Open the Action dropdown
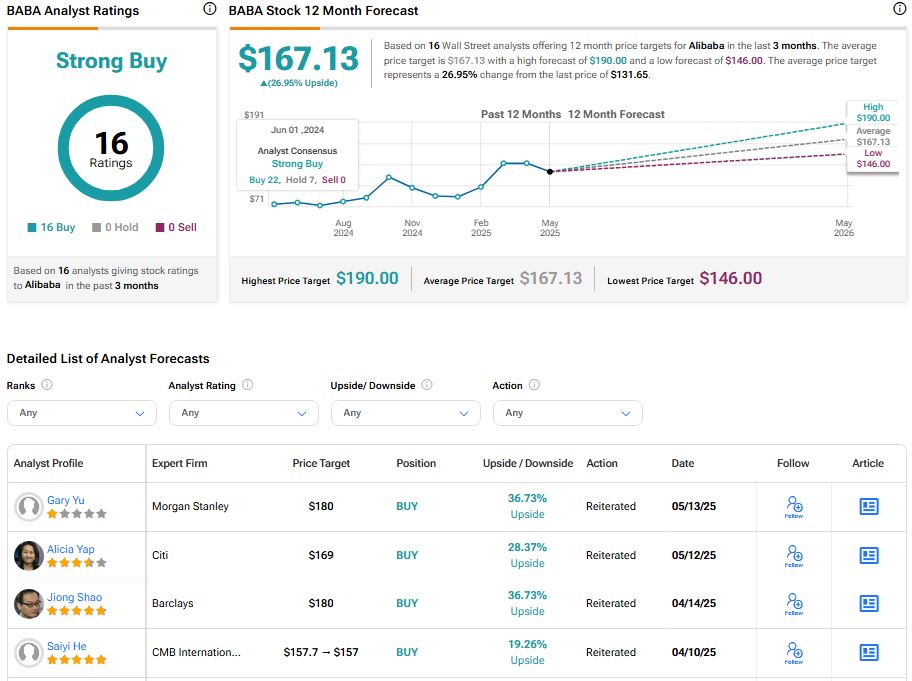The width and height of the screenshot is (912, 681). 568,413
